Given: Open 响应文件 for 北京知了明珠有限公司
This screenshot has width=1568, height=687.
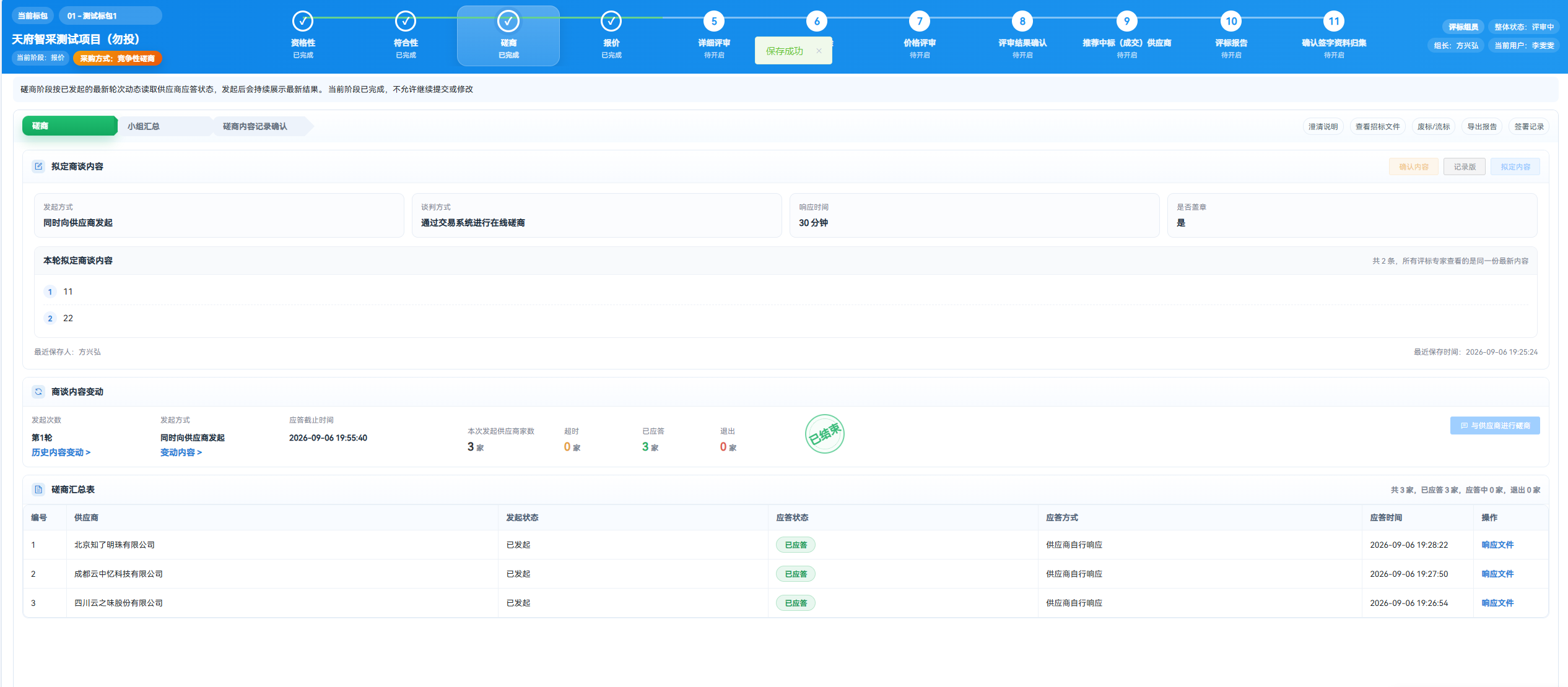Looking at the screenshot, I should click(x=1497, y=545).
